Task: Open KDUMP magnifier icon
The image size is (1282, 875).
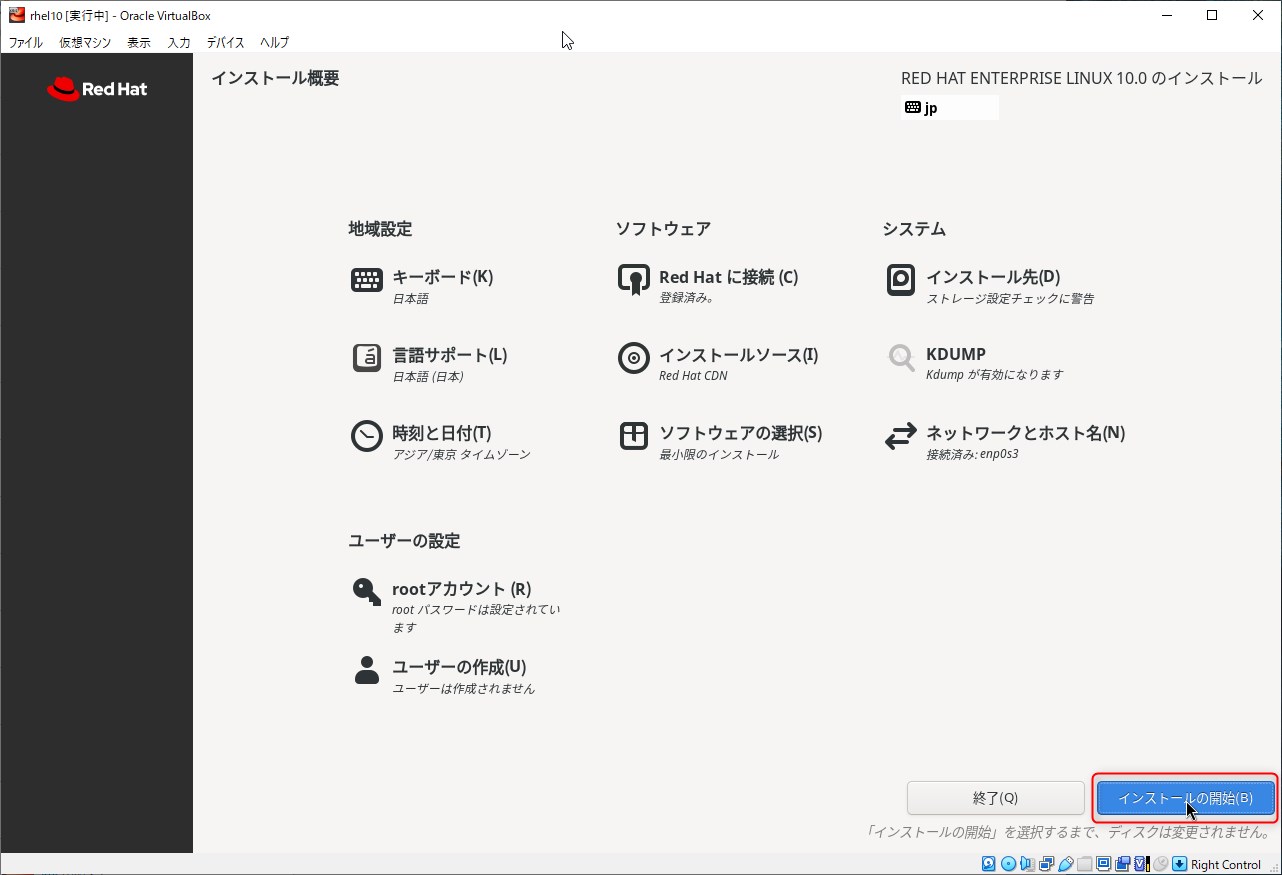Action: coord(901,358)
